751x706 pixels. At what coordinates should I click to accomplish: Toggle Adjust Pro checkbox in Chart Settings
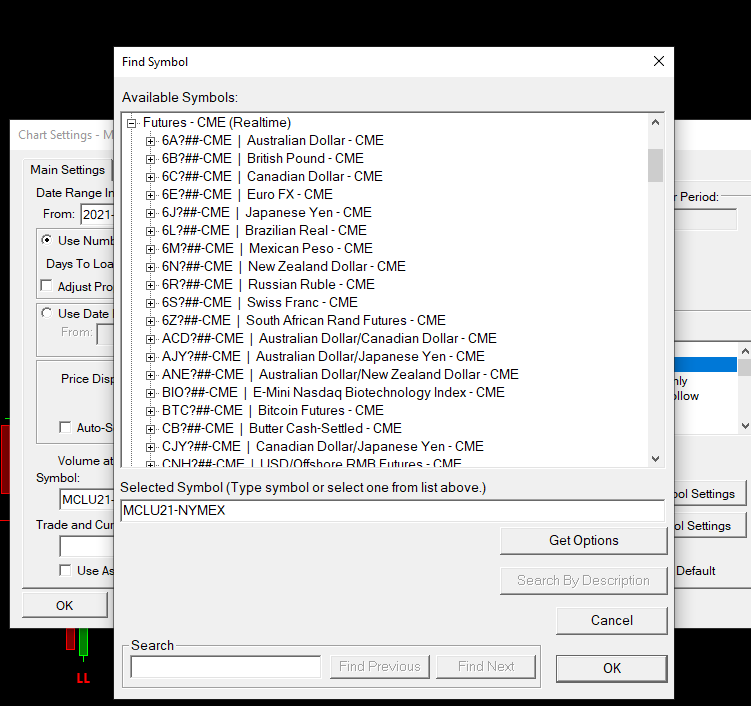46,286
